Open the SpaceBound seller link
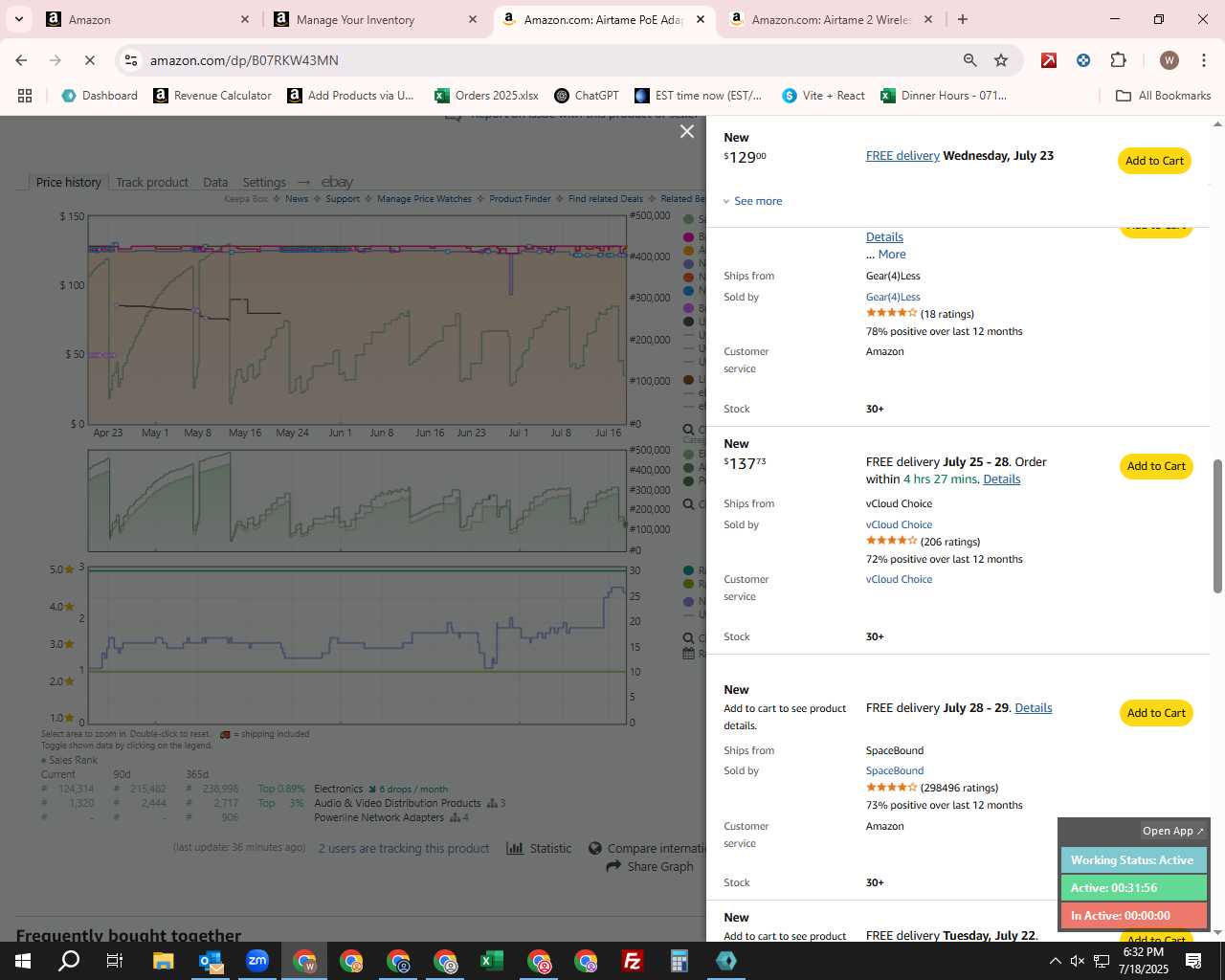 [x=895, y=771]
